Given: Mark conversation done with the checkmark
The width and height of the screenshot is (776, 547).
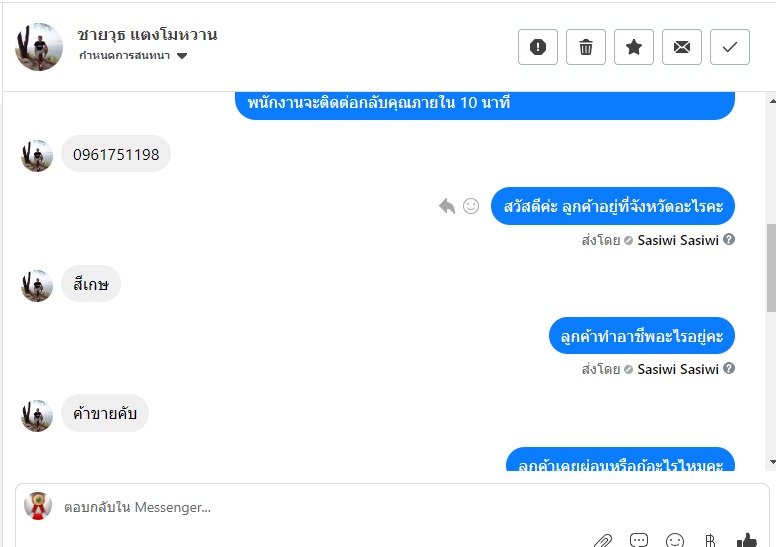Looking at the screenshot, I should tap(729, 47).
